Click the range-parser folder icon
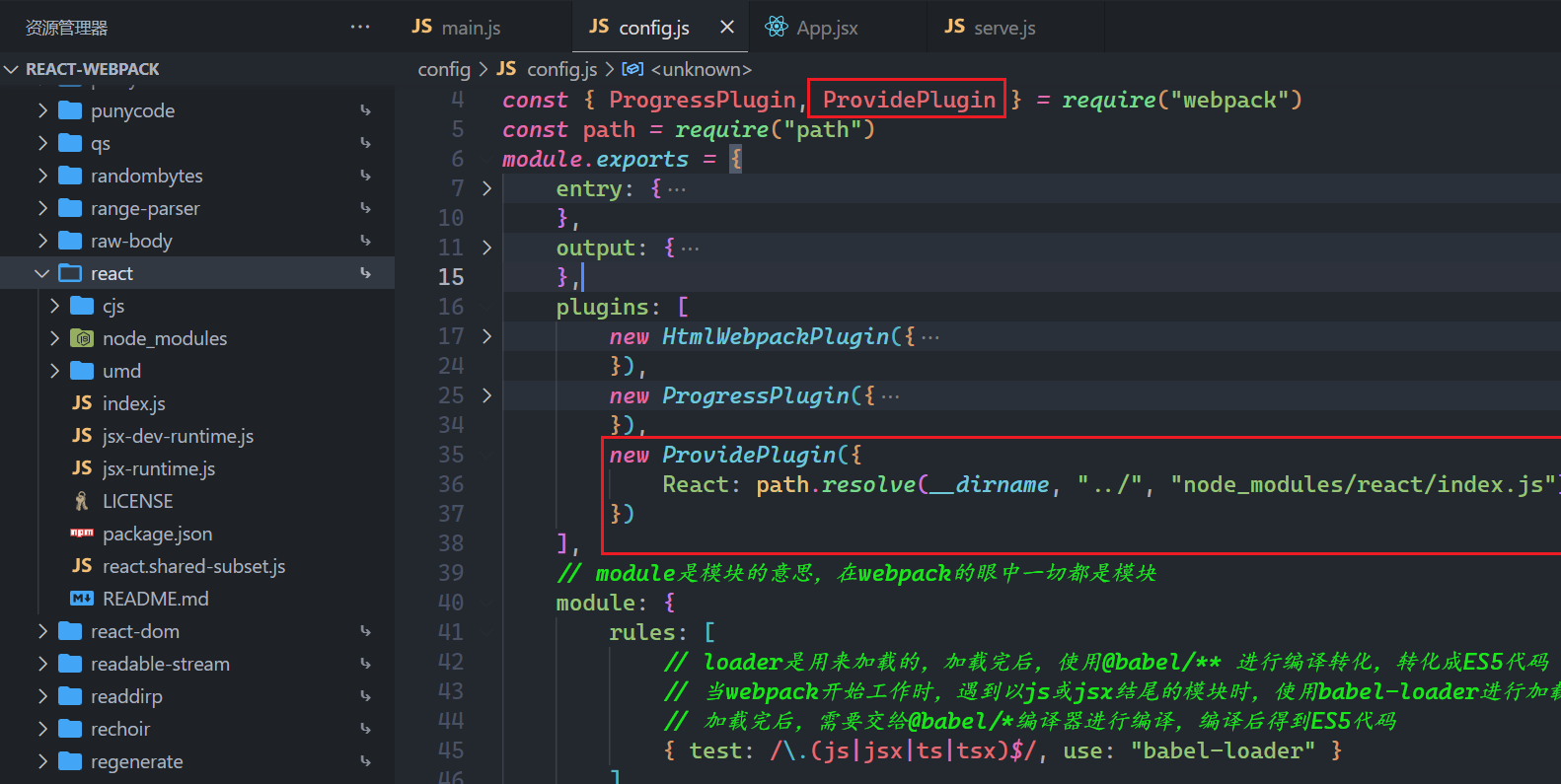Image resolution: width=1561 pixels, height=784 pixels. click(x=70, y=208)
